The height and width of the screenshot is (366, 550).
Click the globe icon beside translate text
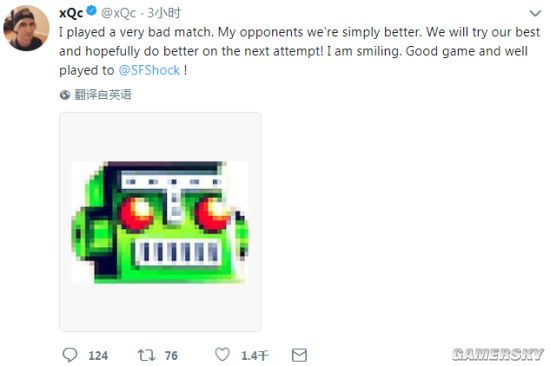(x=65, y=94)
